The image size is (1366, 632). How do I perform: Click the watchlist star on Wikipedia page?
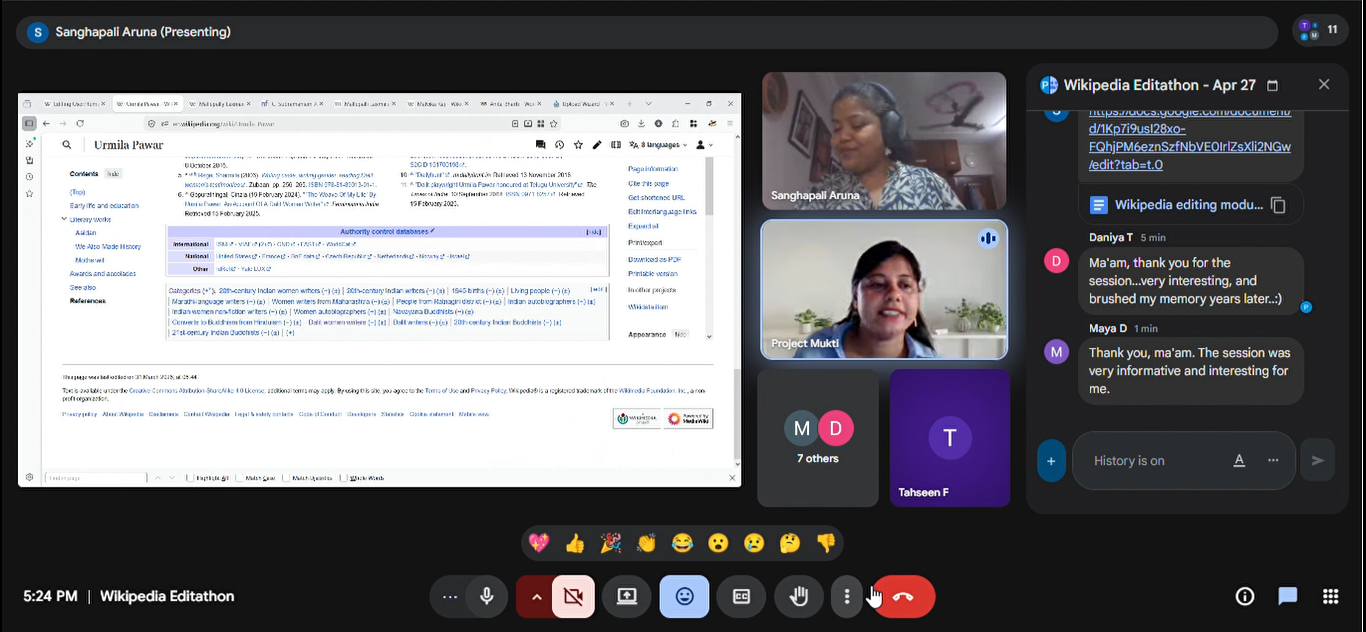click(x=578, y=145)
